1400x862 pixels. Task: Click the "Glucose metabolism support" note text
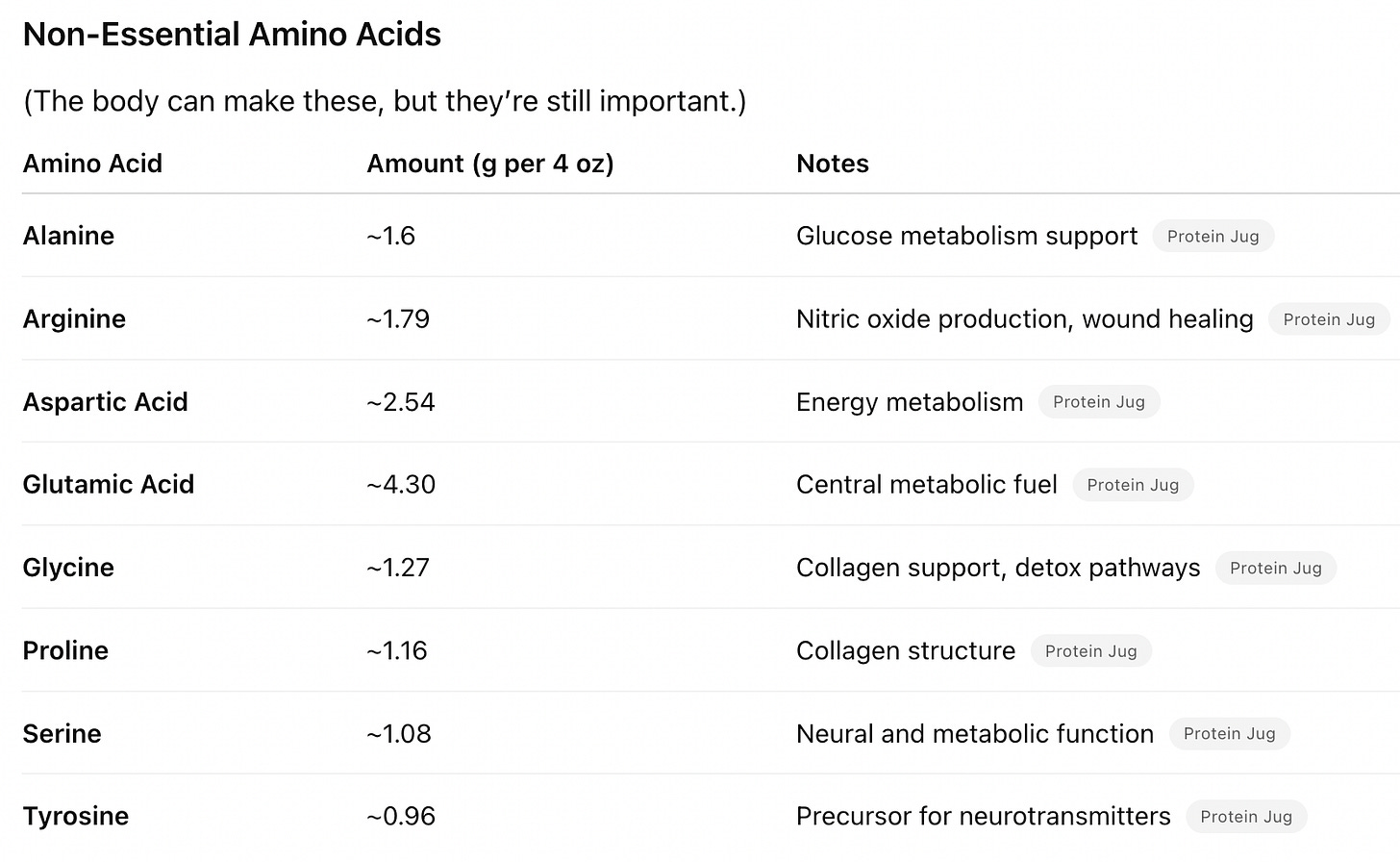(x=966, y=236)
